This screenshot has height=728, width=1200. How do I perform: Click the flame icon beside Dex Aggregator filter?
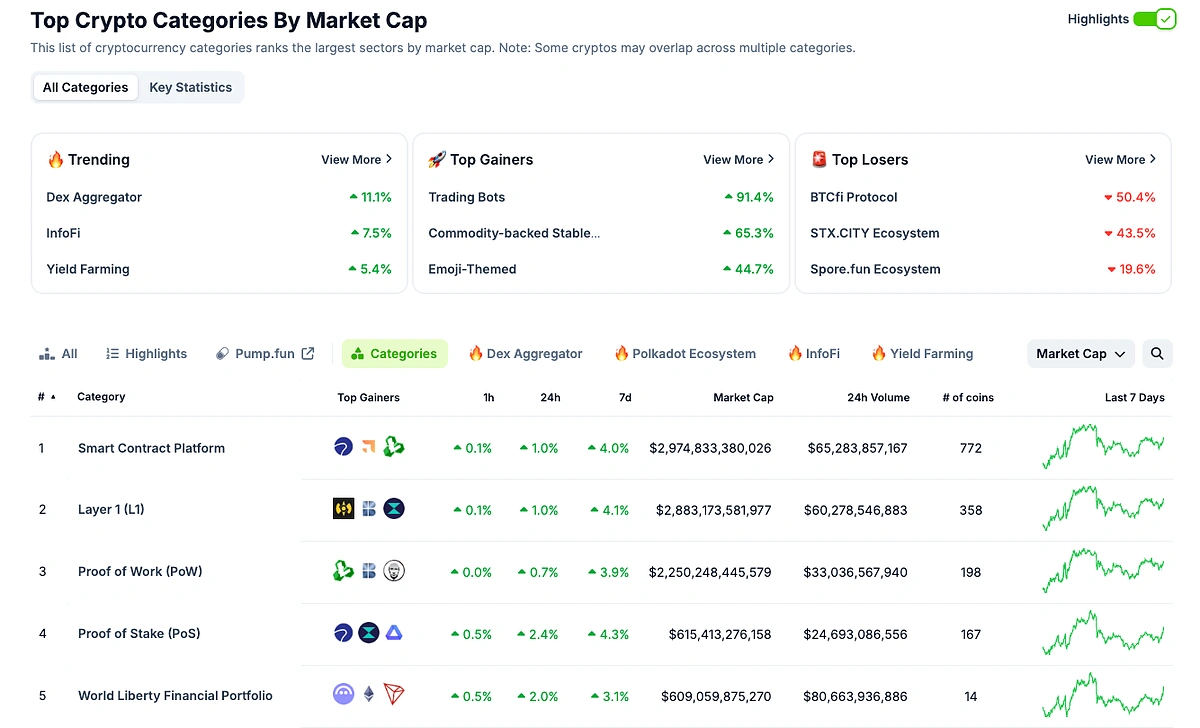pyautogui.click(x=475, y=353)
